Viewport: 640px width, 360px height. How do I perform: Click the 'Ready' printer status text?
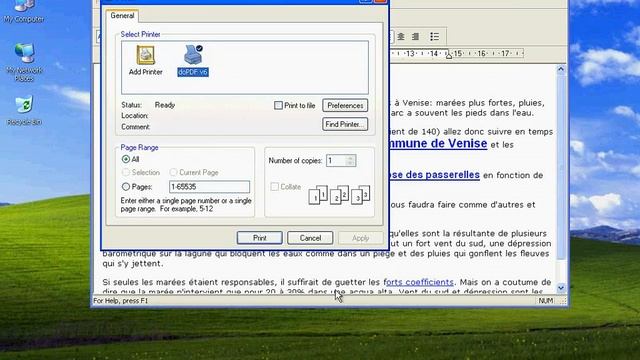pos(165,105)
